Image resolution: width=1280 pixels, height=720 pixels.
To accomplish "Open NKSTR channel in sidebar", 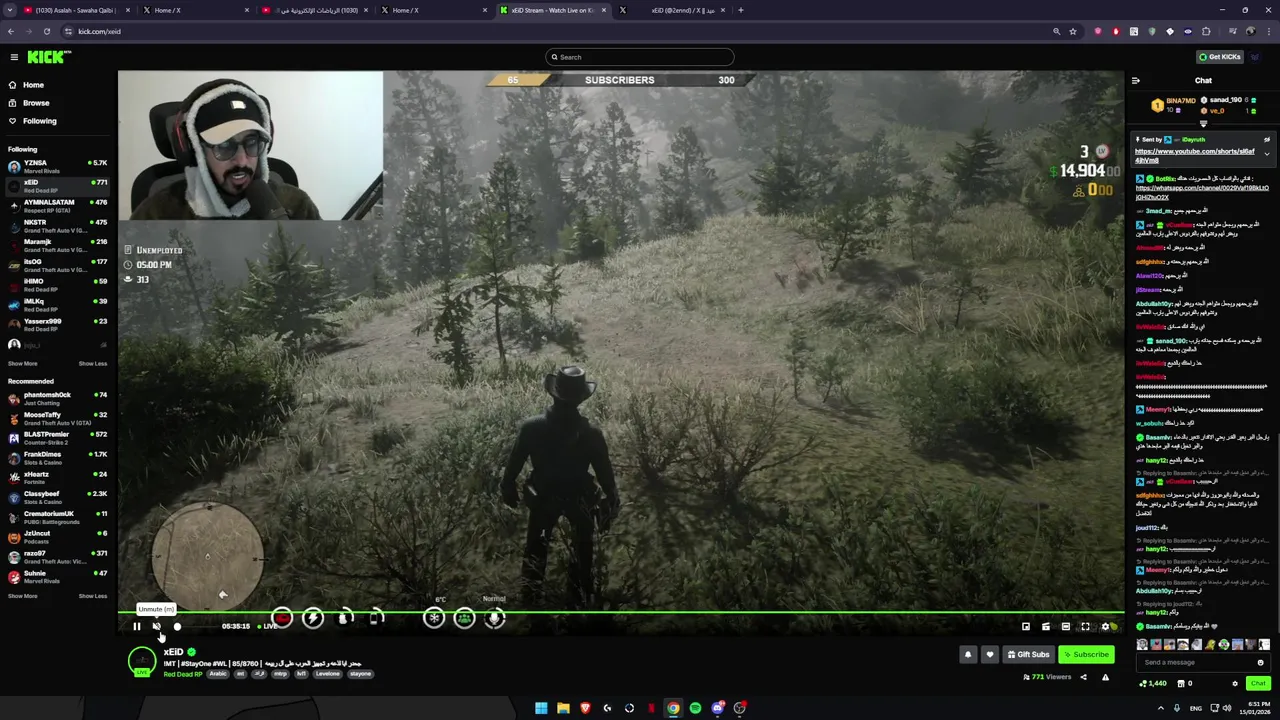I will [57, 226].
